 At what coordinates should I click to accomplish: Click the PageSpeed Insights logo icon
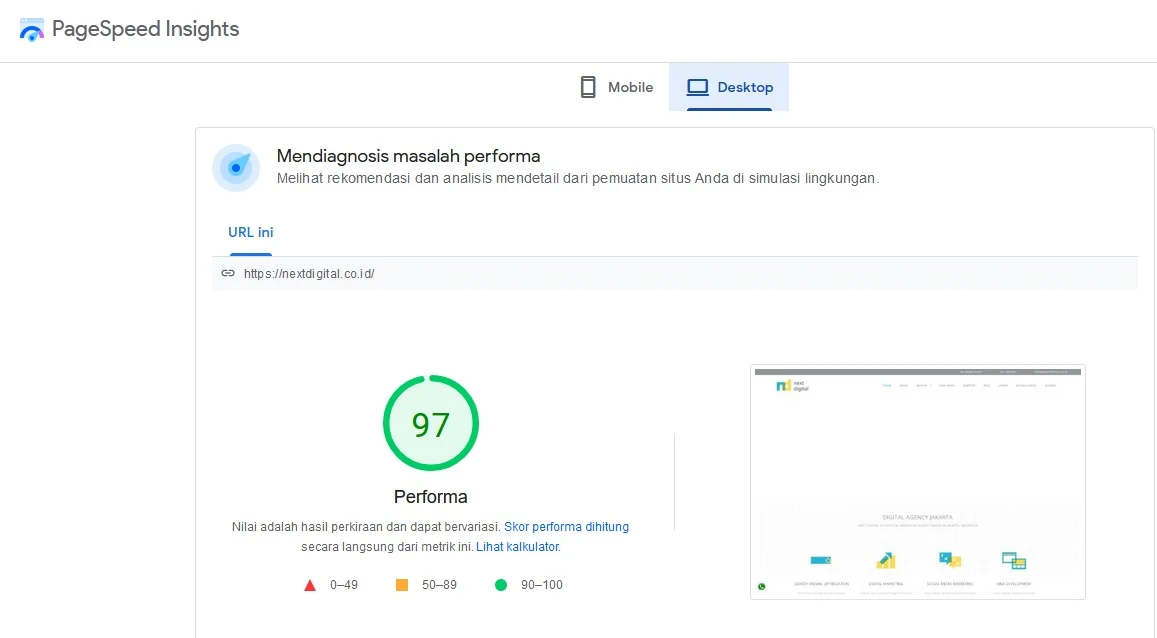click(32, 30)
